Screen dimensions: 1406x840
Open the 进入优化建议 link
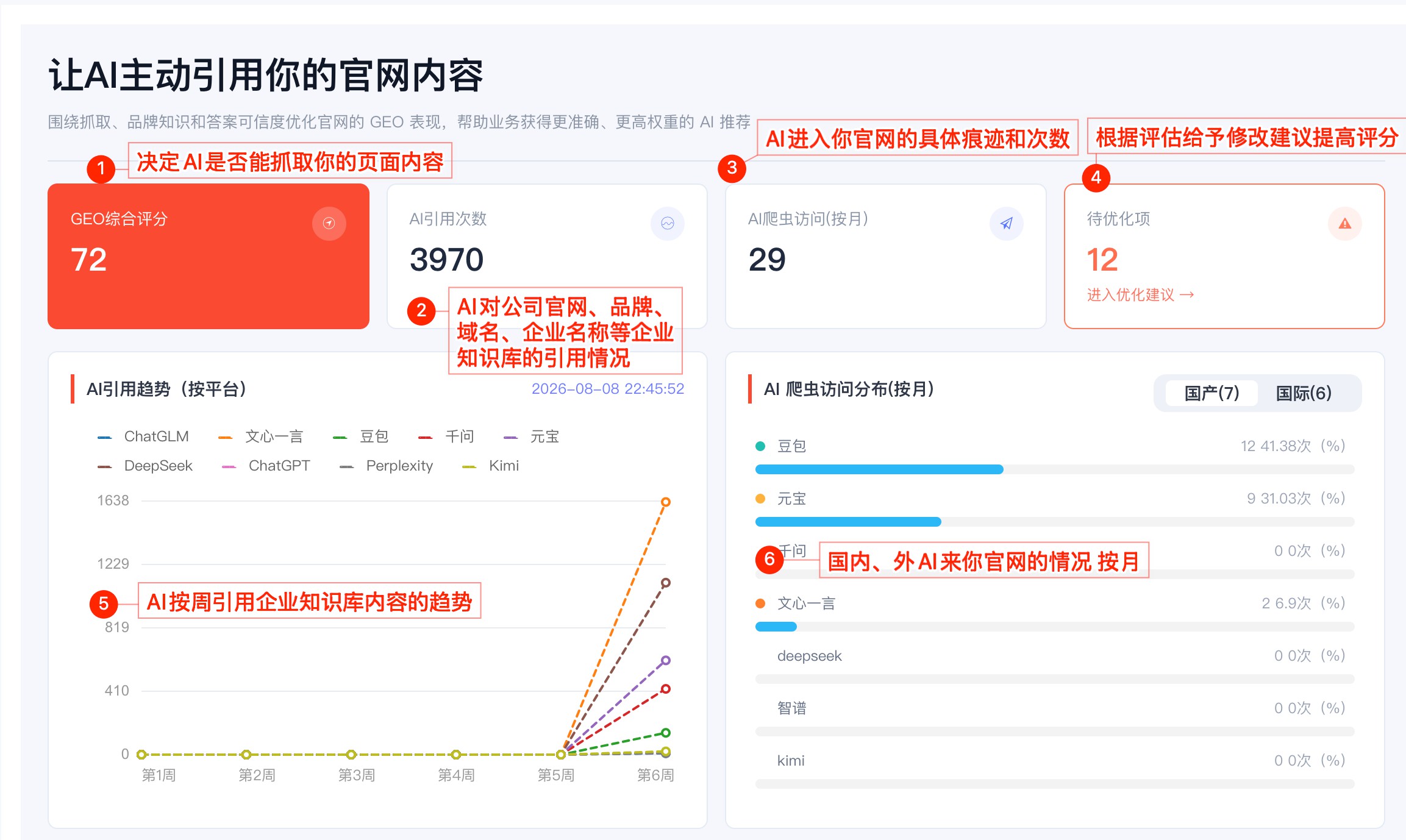tap(1140, 295)
